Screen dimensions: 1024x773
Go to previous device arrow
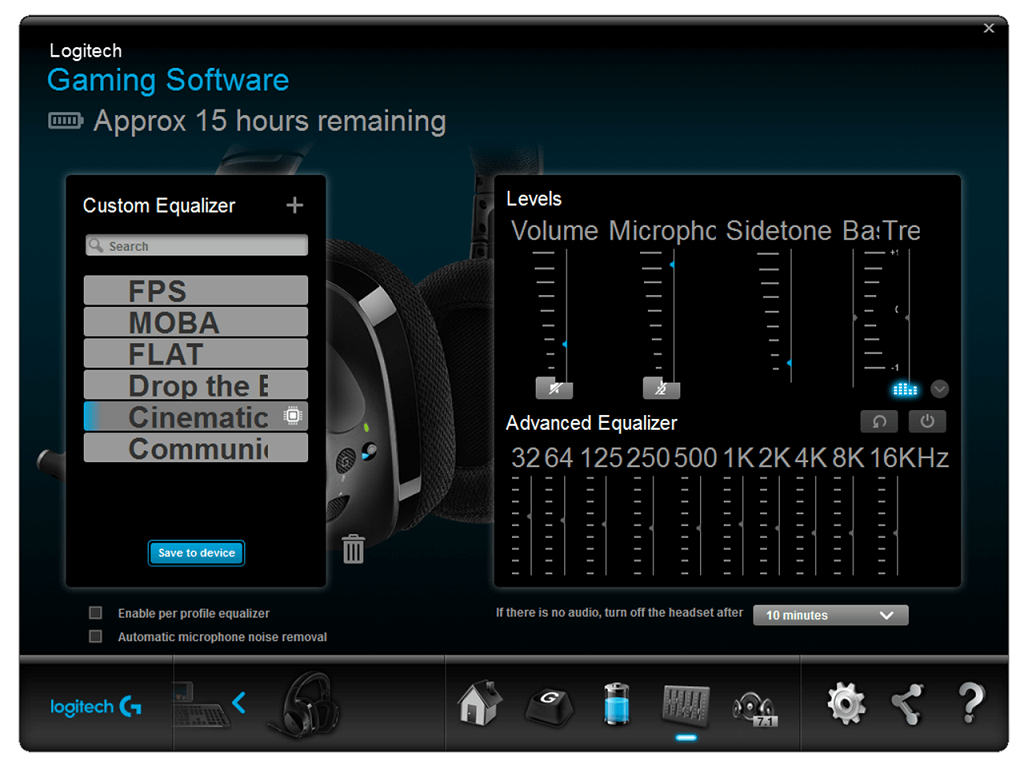[x=239, y=703]
